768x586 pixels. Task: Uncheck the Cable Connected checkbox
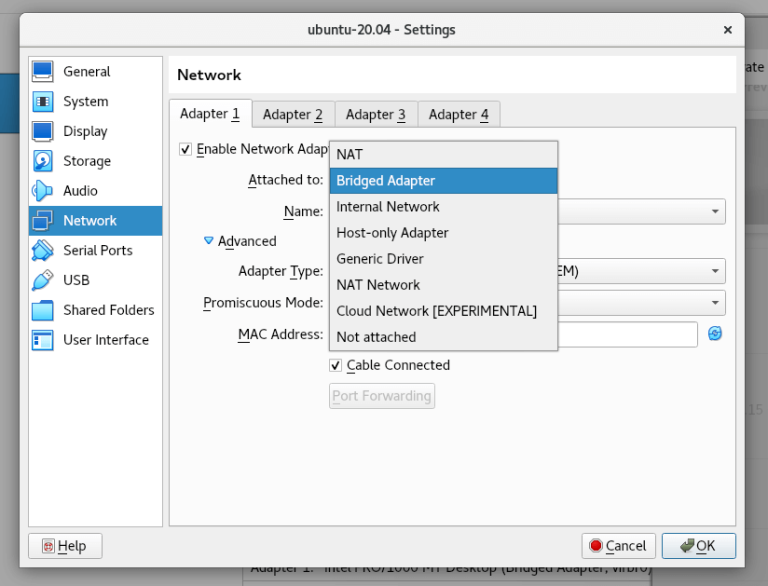pos(336,365)
